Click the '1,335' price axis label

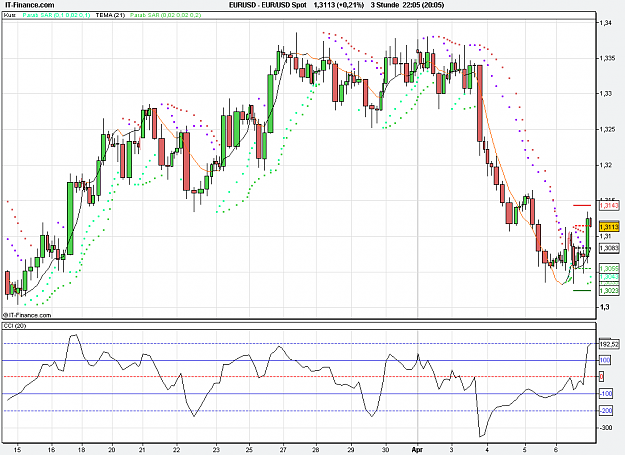click(x=607, y=58)
